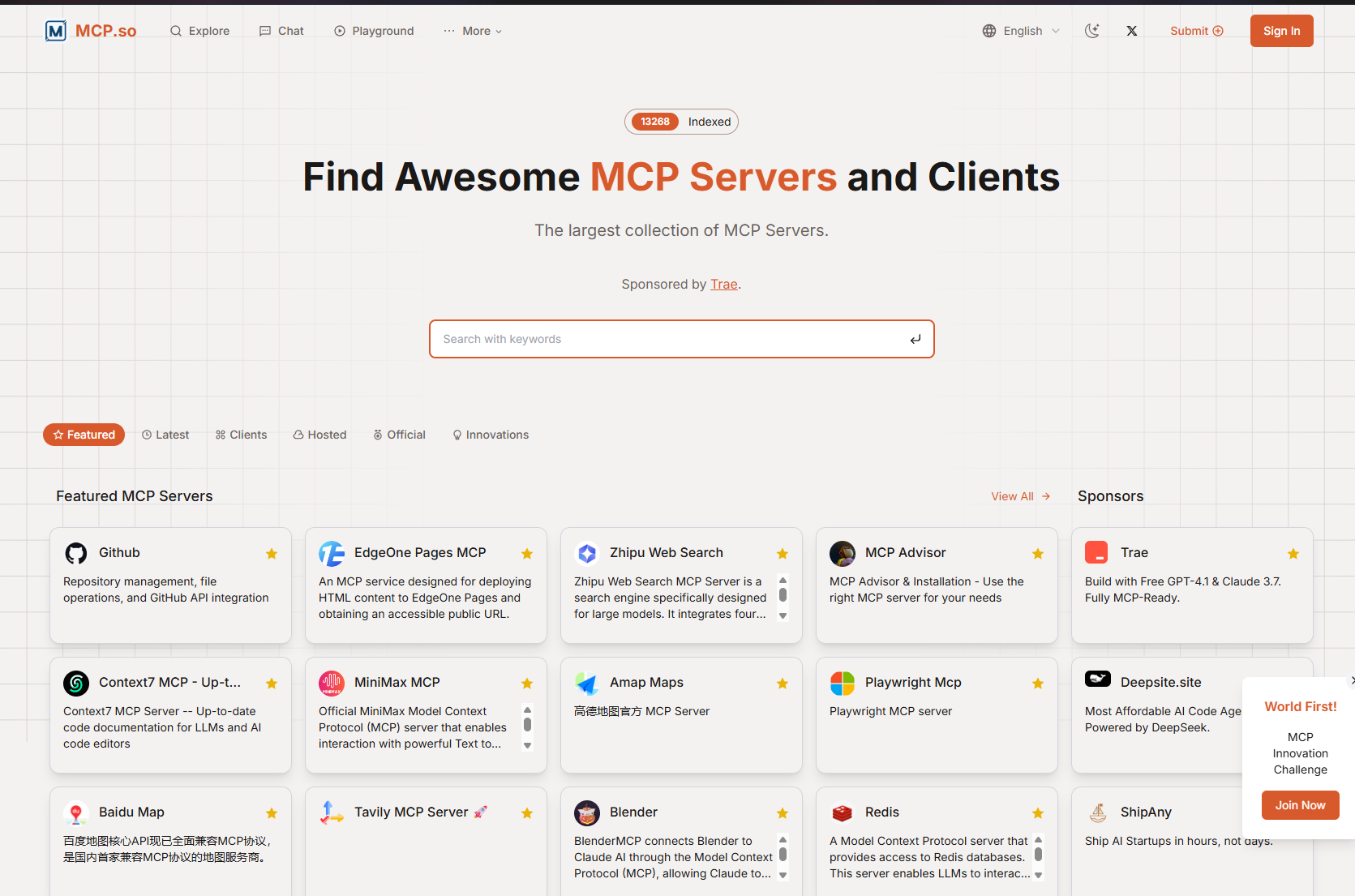Click the Amap Maps logo icon
The width and height of the screenshot is (1355, 896).
(587, 683)
